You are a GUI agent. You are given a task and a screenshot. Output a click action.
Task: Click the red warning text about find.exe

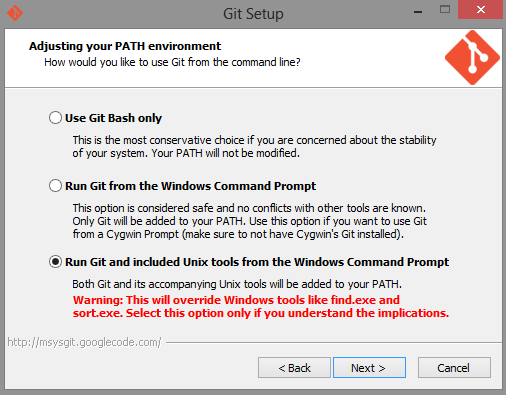261,306
